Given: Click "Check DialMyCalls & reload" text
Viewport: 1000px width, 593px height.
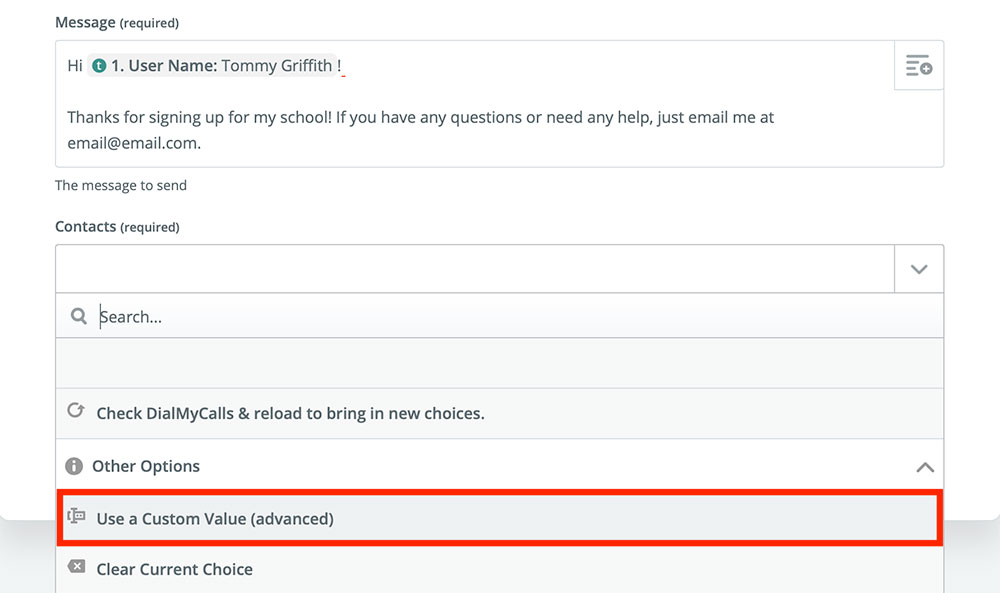Looking at the screenshot, I should pyautogui.click(x=290, y=413).
